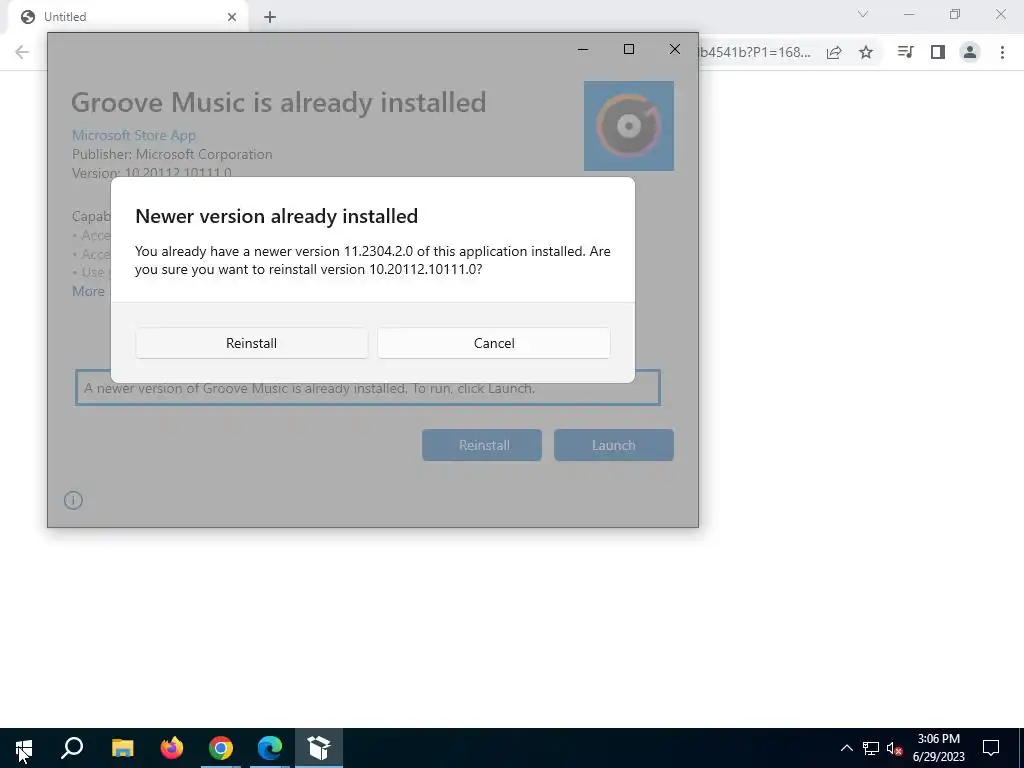This screenshot has height=768, width=1024.
Task: Open the Action Center notifications icon
Action: click(991, 748)
